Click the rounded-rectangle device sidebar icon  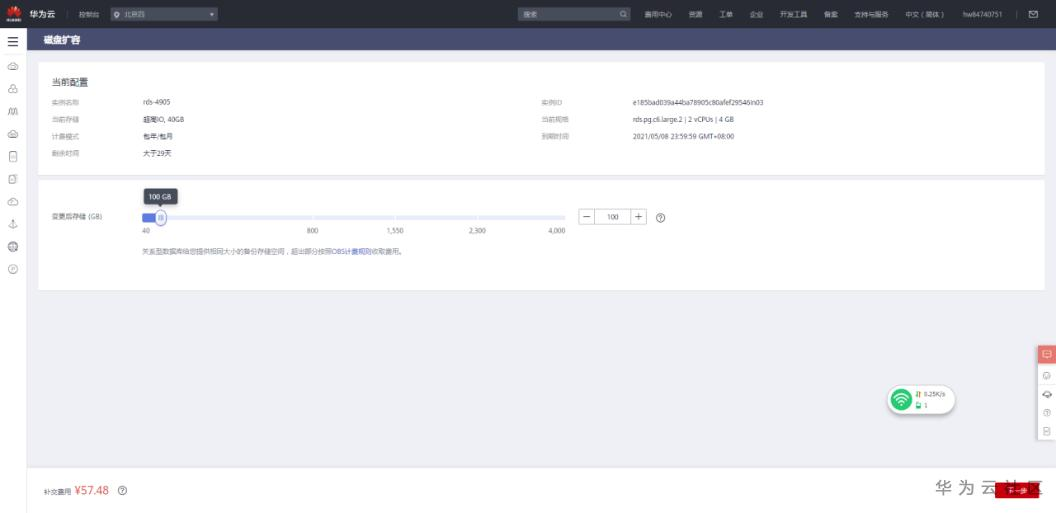(x=13, y=156)
